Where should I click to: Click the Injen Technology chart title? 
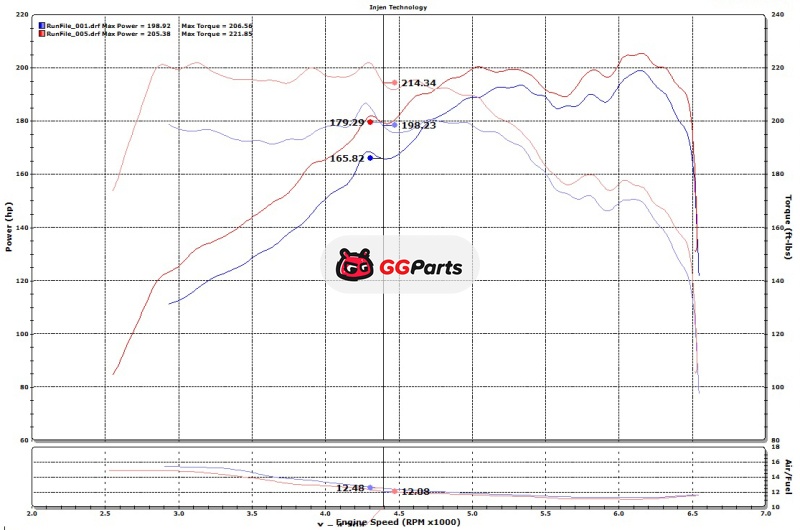(x=399, y=8)
